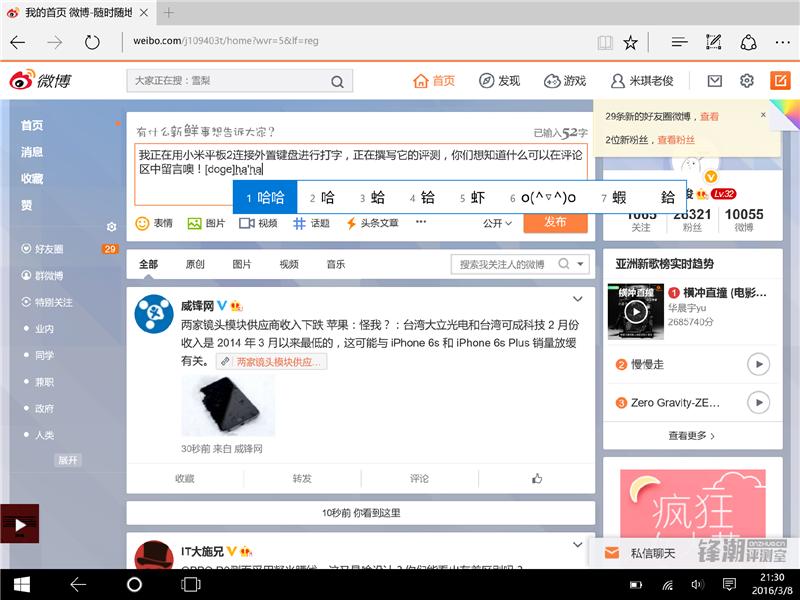Image resolution: width=800 pixels, height=600 pixels.
Task: Select IME candidate word 蛤
Action: (x=376, y=198)
